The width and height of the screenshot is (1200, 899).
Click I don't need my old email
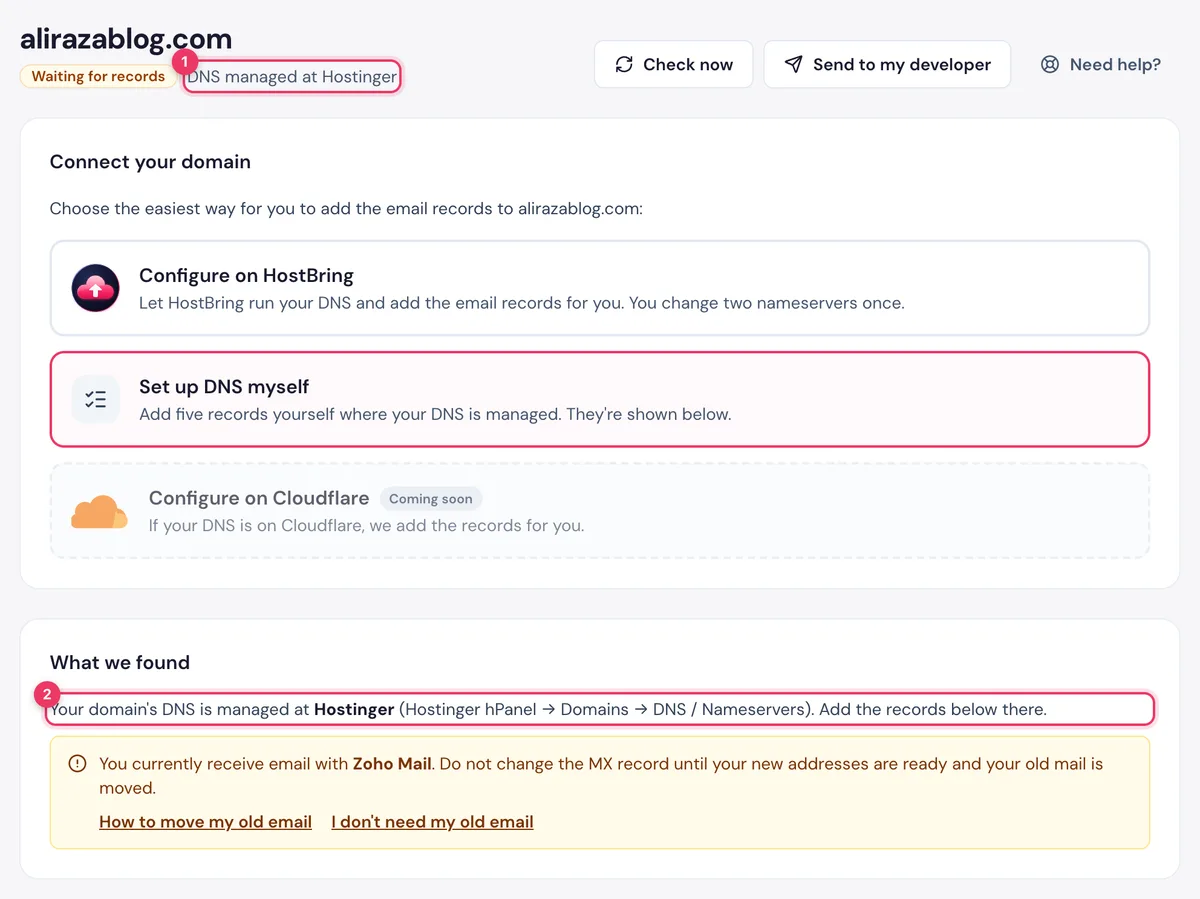[432, 822]
